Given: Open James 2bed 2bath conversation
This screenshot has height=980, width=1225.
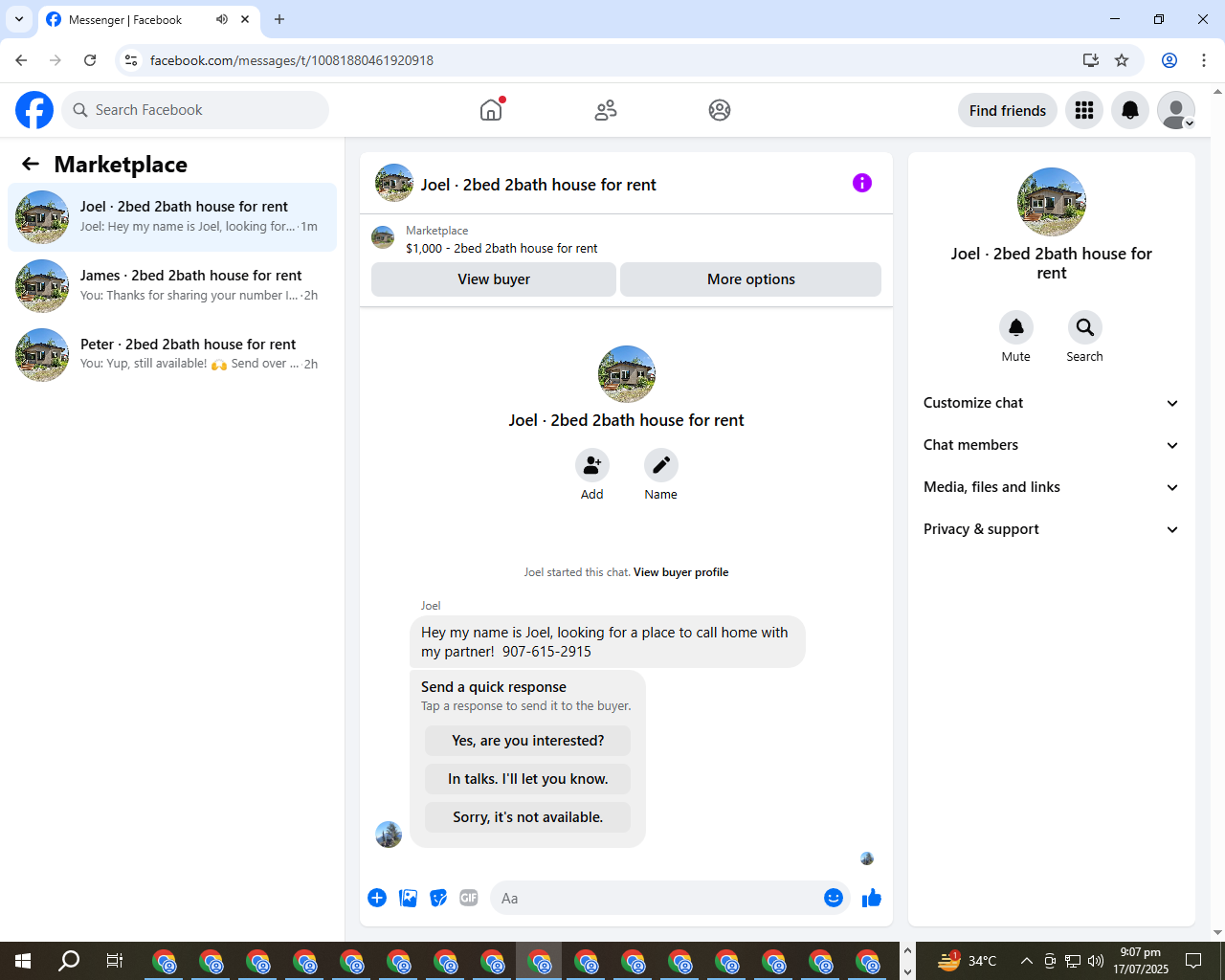Looking at the screenshot, I should 172,286.
